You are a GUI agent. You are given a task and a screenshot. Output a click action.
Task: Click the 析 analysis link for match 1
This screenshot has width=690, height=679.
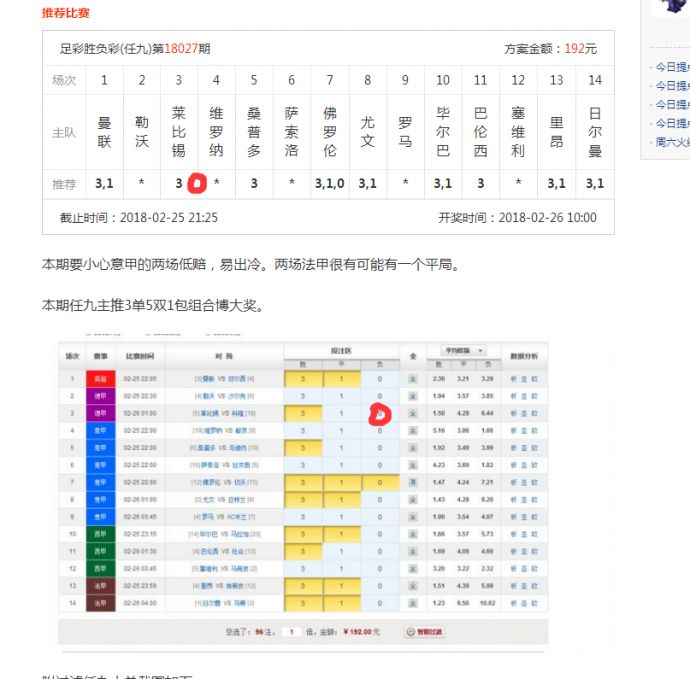[x=514, y=379]
